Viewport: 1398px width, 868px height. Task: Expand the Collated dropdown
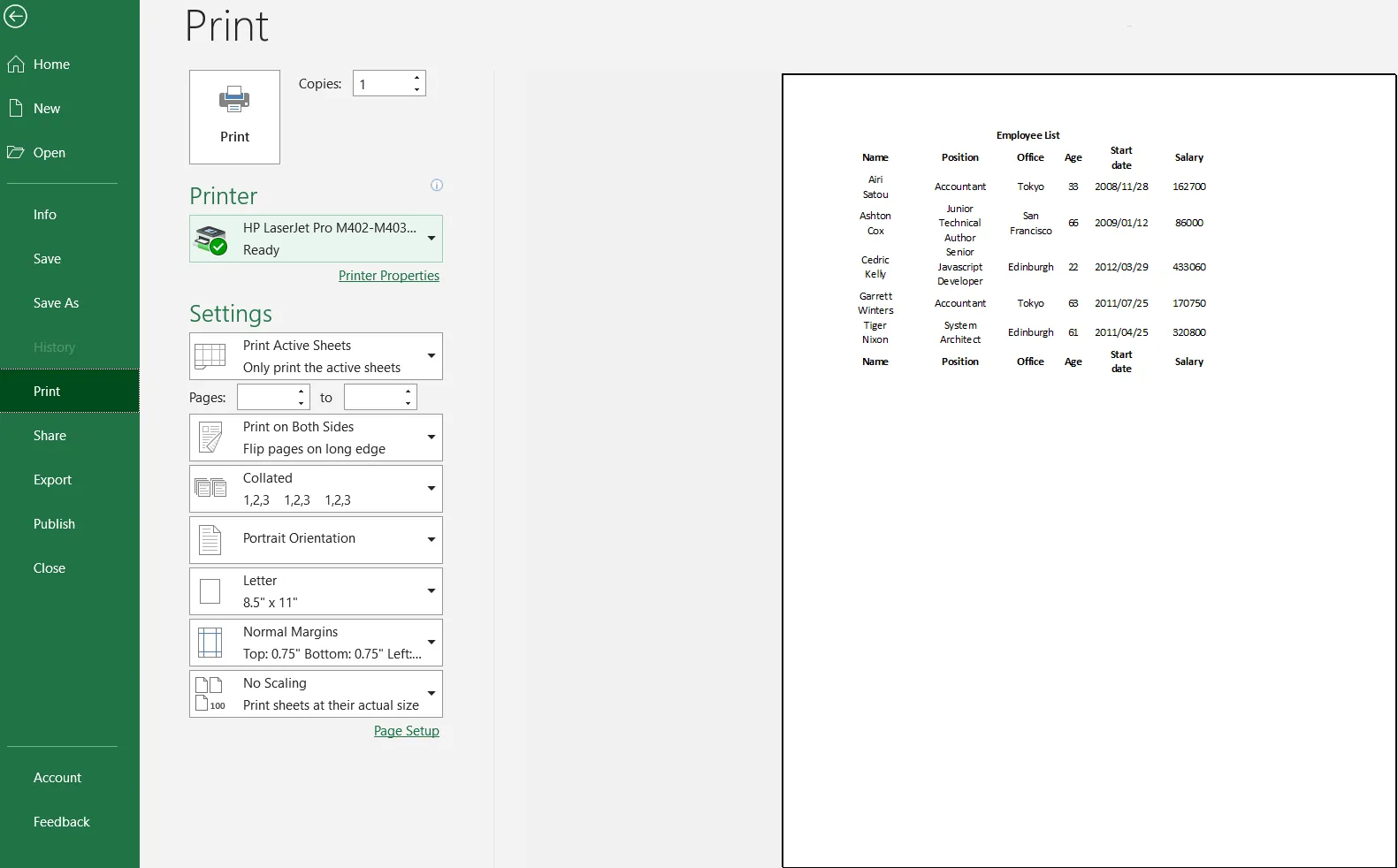click(x=432, y=489)
